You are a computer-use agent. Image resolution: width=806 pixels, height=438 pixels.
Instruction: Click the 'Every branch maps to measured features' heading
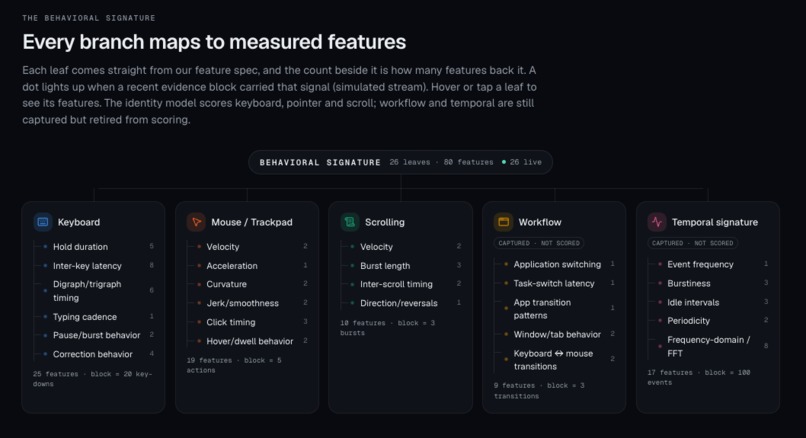pos(214,42)
